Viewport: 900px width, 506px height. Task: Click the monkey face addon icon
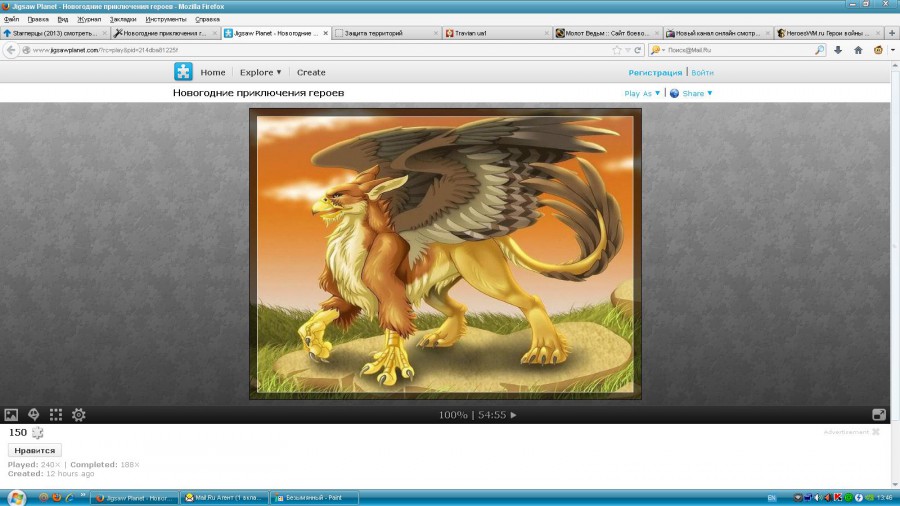click(x=878, y=50)
